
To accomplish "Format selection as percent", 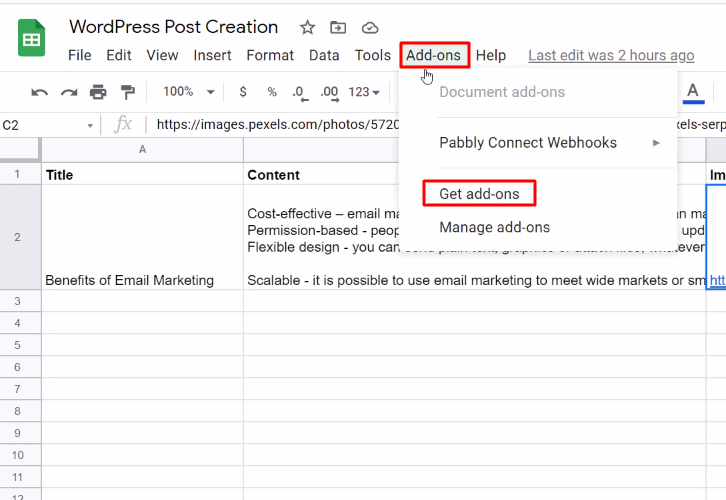I will (x=272, y=92).
